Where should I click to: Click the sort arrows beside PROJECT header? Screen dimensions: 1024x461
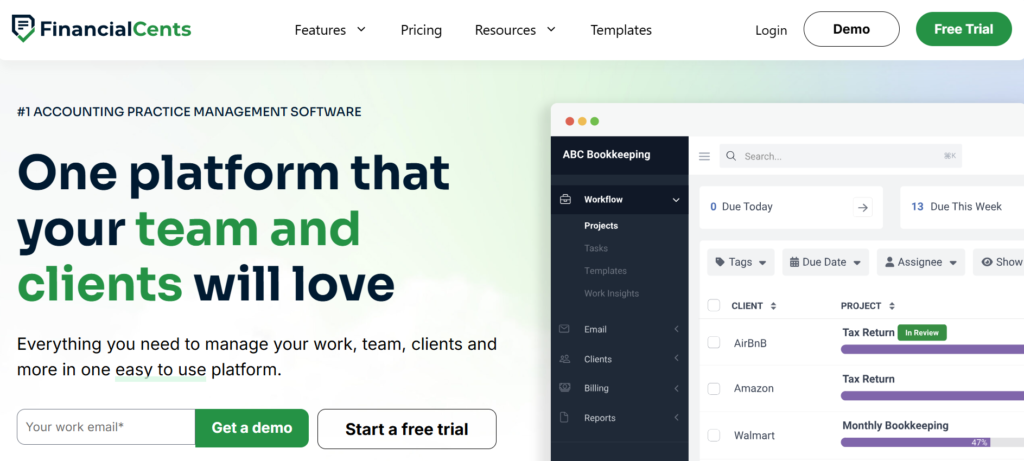892,306
